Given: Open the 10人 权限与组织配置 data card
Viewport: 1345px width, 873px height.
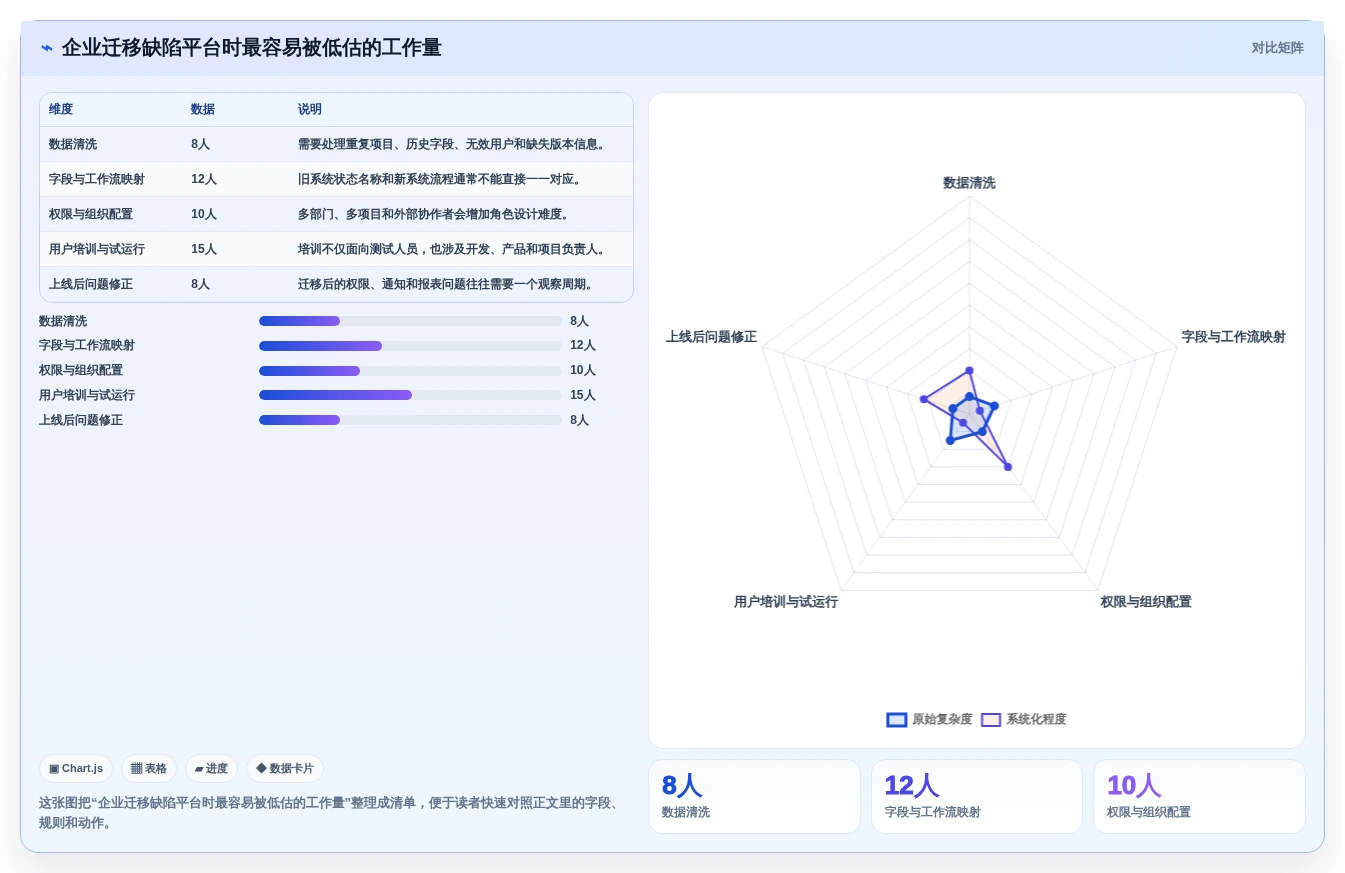Looking at the screenshot, I should (1199, 796).
